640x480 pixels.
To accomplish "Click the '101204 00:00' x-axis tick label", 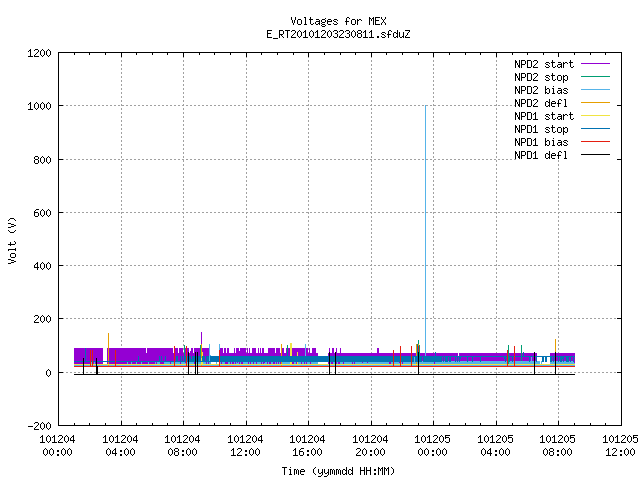I will (57, 445).
